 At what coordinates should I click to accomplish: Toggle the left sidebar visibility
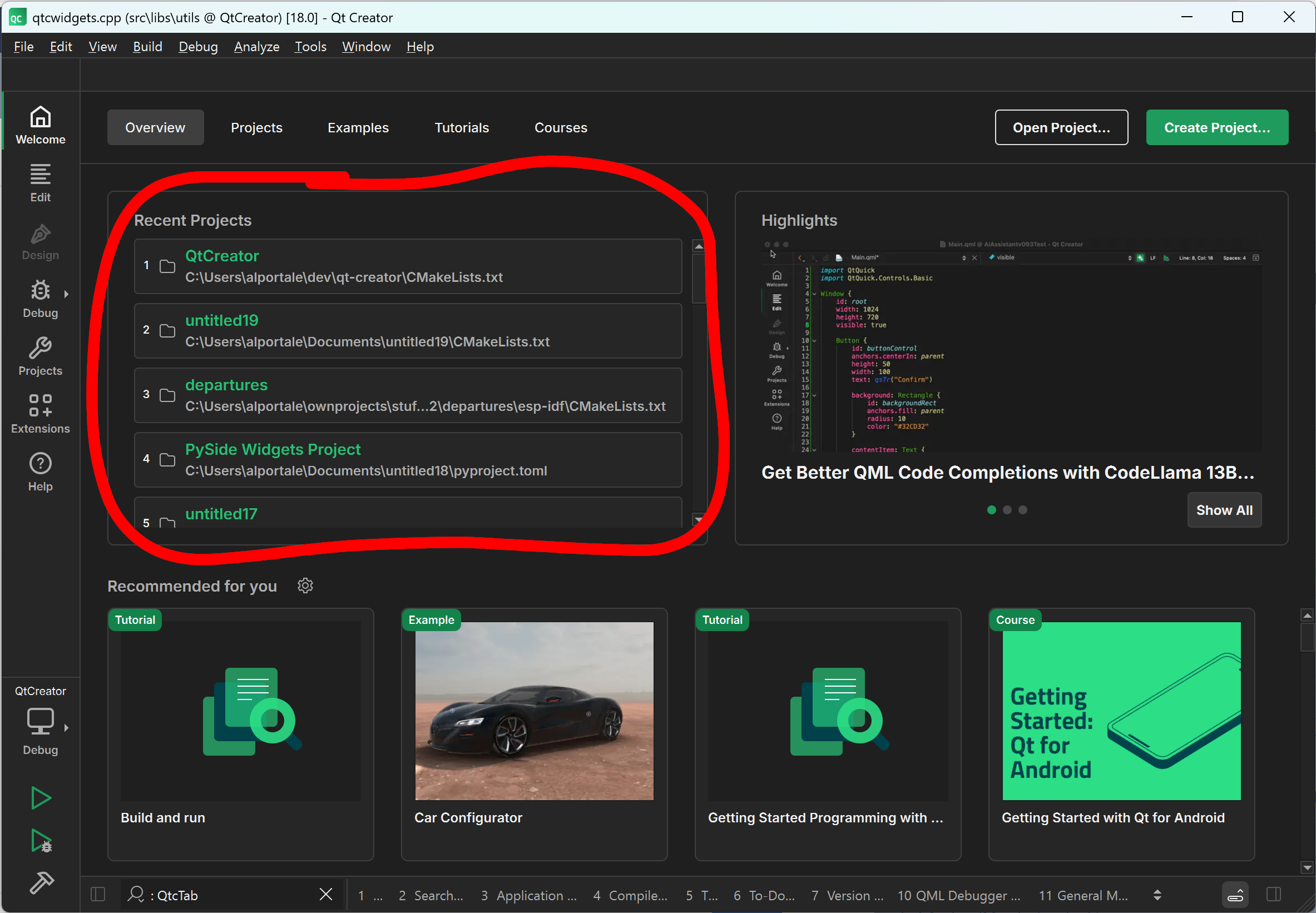click(x=98, y=894)
